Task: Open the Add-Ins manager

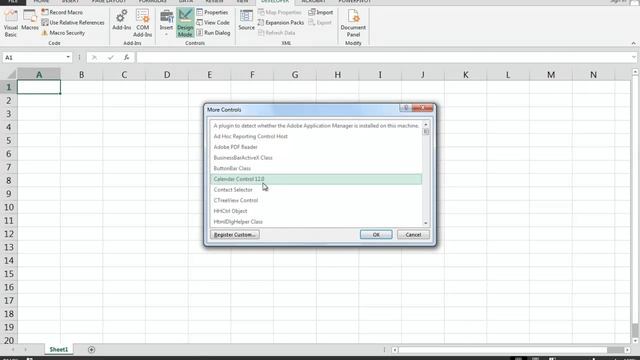Action: point(122,20)
